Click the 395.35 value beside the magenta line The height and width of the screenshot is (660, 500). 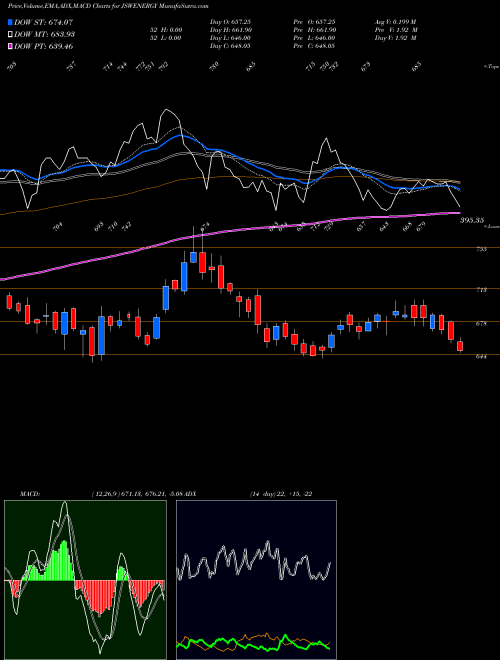(x=472, y=220)
